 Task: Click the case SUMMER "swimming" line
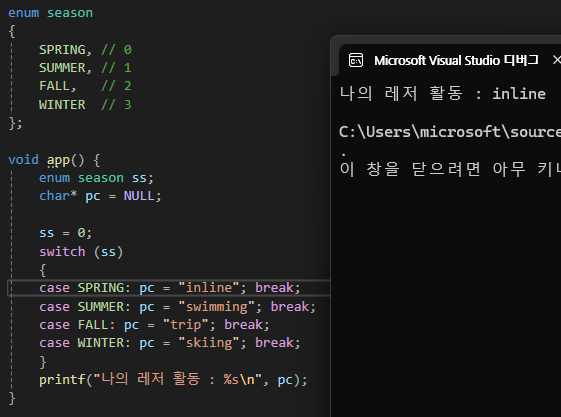(x=177, y=306)
